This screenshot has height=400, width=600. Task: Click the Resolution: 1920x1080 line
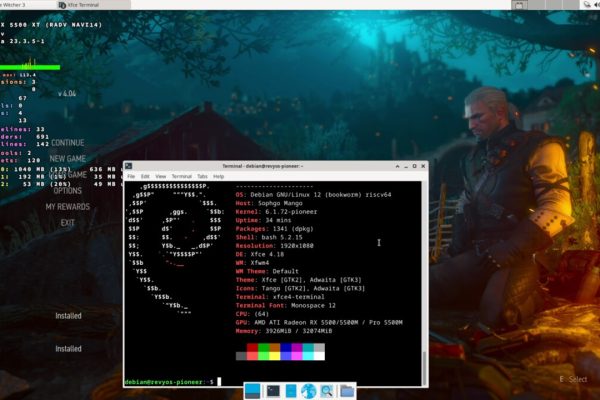274,246
